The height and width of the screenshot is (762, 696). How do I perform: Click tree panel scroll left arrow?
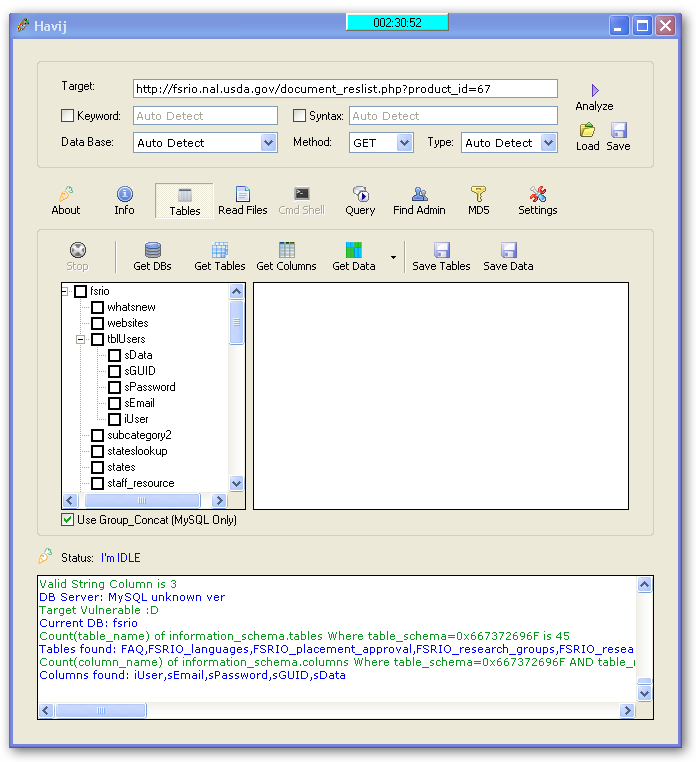click(x=70, y=501)
